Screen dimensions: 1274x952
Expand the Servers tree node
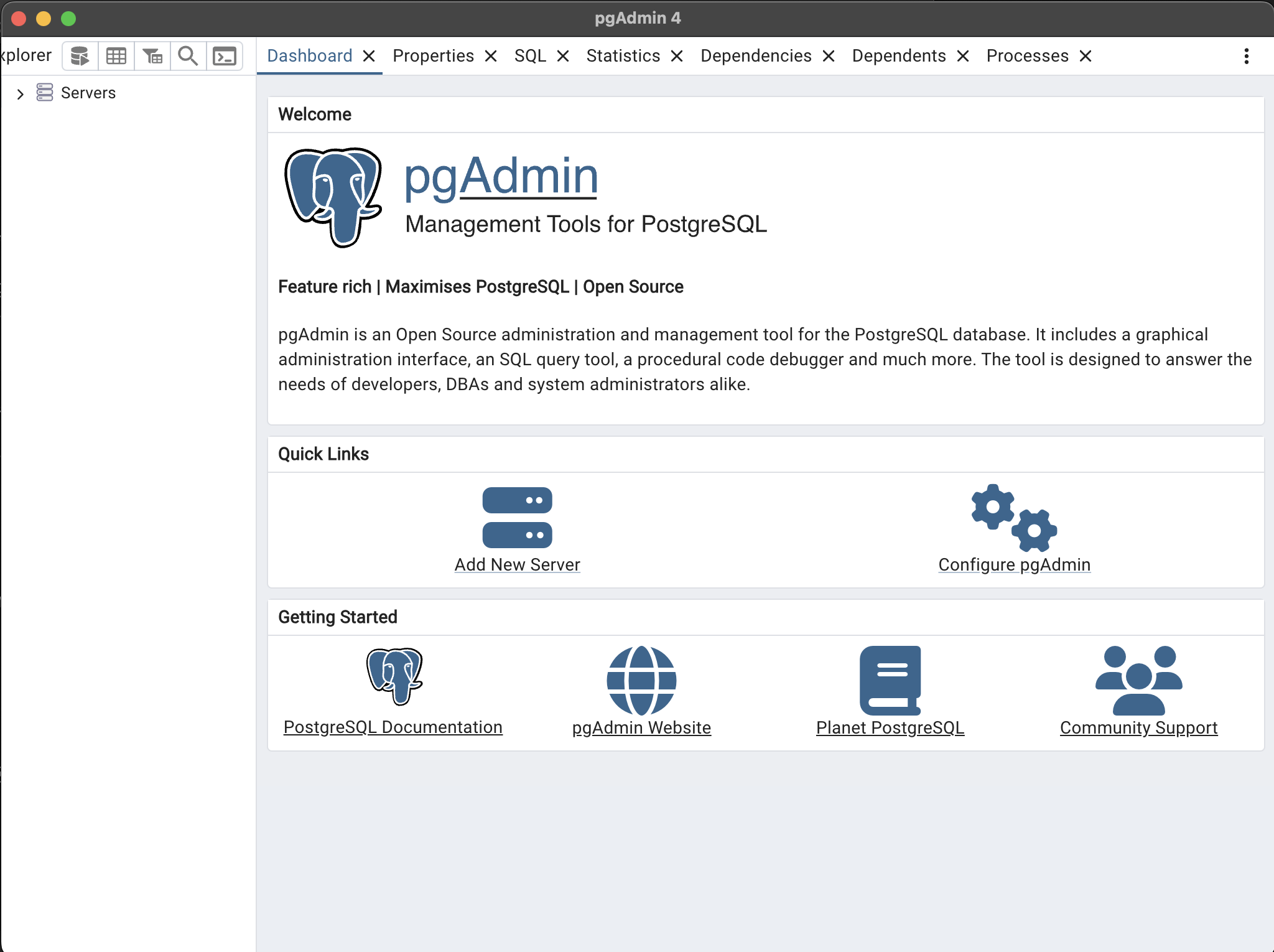tap(20, 94)
